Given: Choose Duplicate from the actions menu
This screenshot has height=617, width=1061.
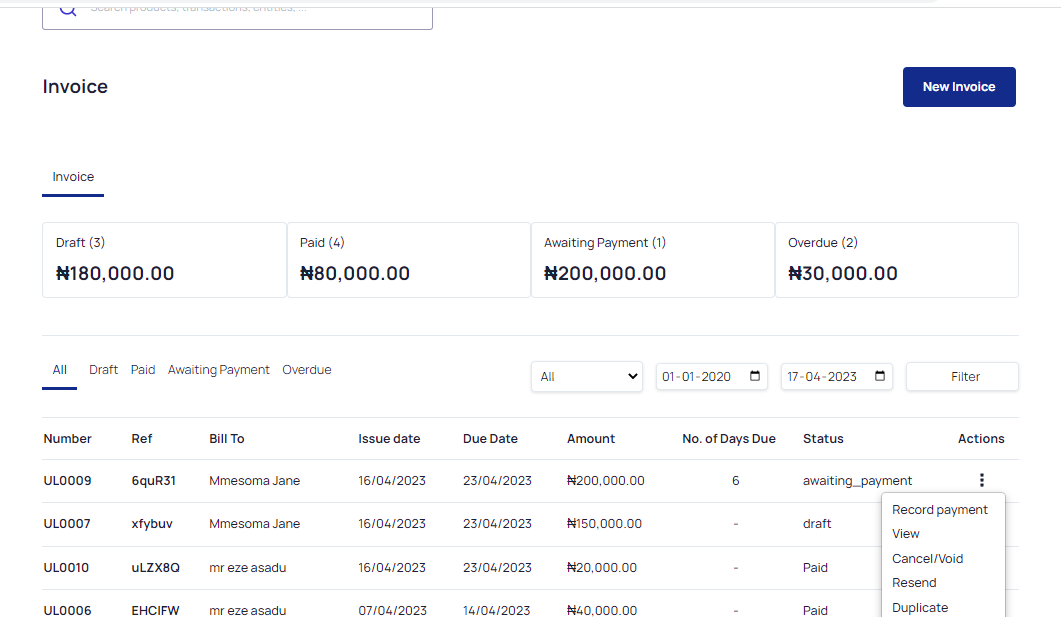Looking at the screenshot, I should (x=920, y=607).
